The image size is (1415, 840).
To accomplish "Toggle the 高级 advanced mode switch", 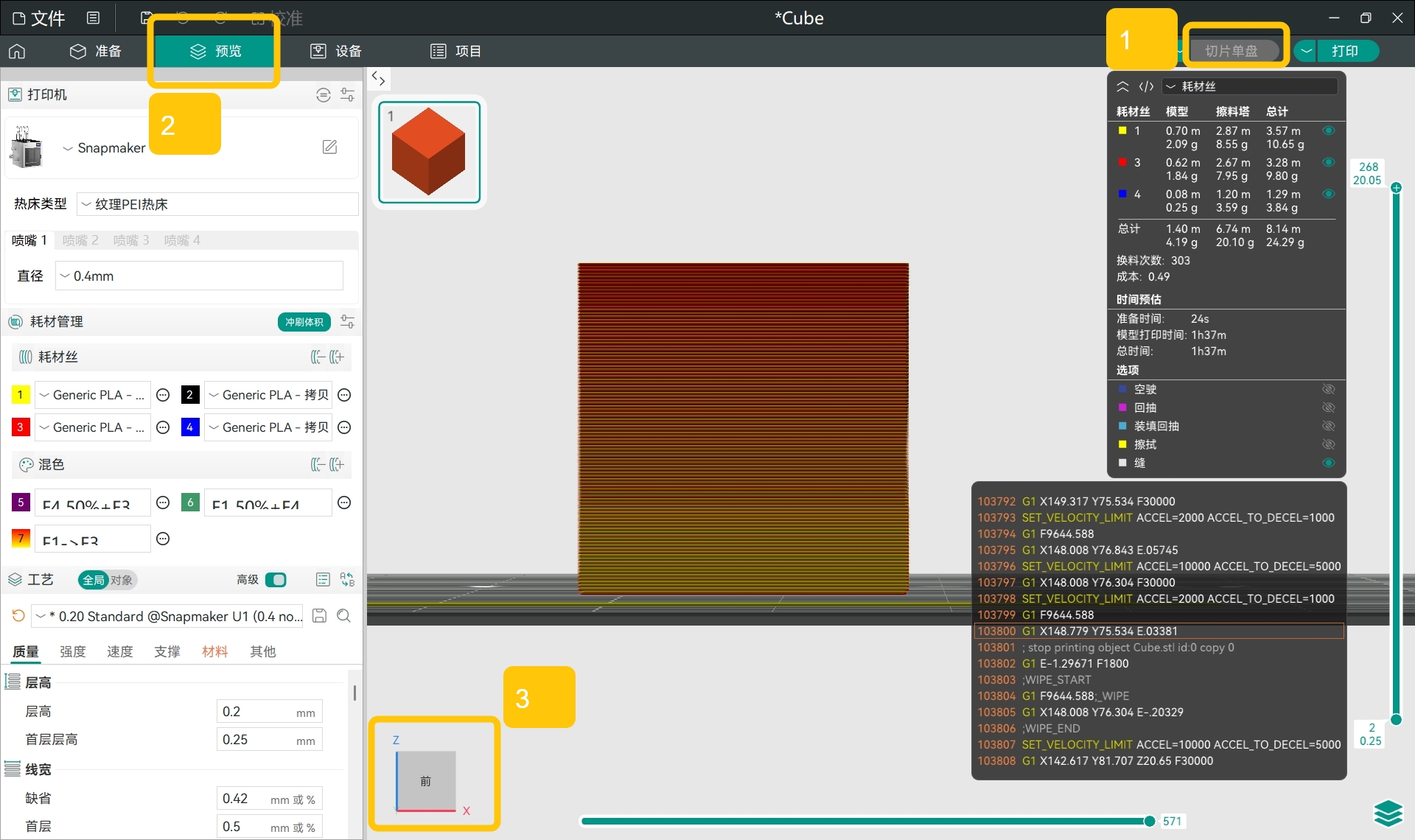I will click(x=276, y=580).
